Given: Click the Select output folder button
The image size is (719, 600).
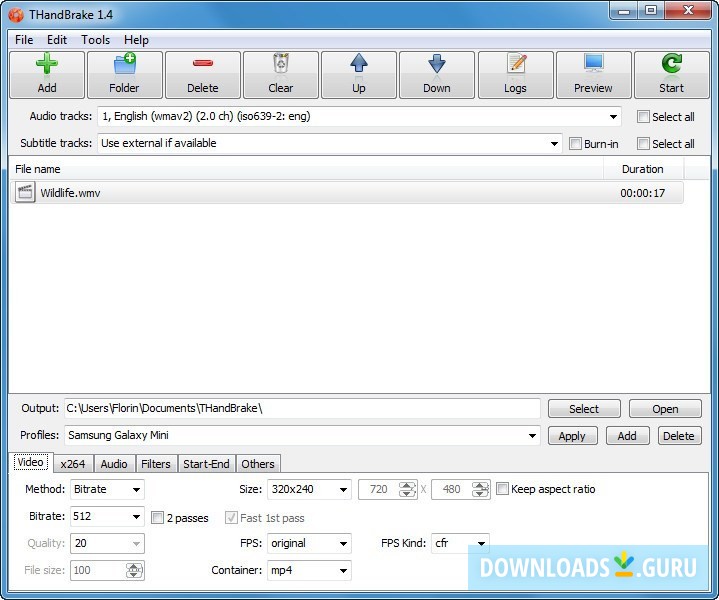Looking at the screenshot, I should coord(584,409).
